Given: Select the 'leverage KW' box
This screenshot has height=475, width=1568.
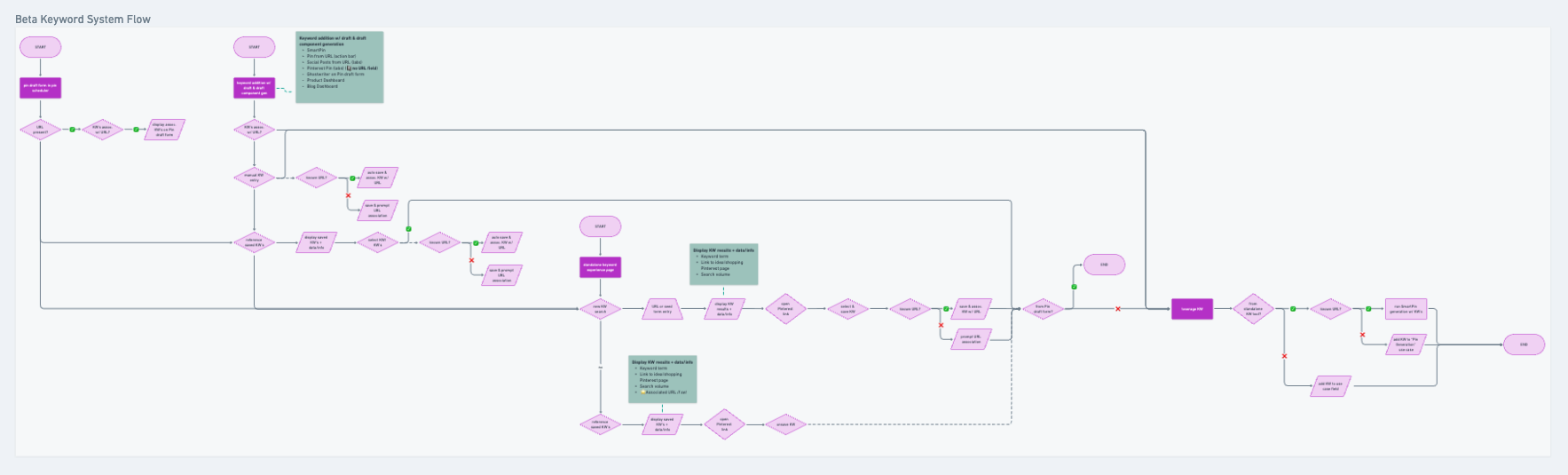Looking at the screenshot, I should point(1192,309).
